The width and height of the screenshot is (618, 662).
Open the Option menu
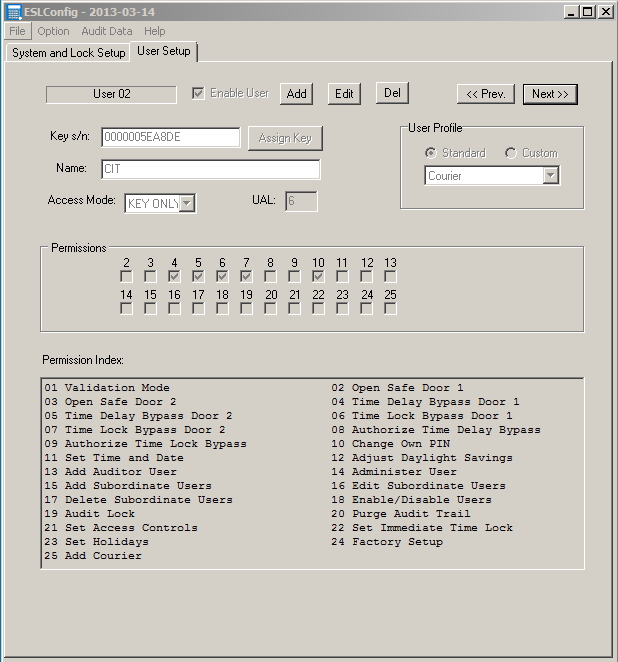pos(53,31)
